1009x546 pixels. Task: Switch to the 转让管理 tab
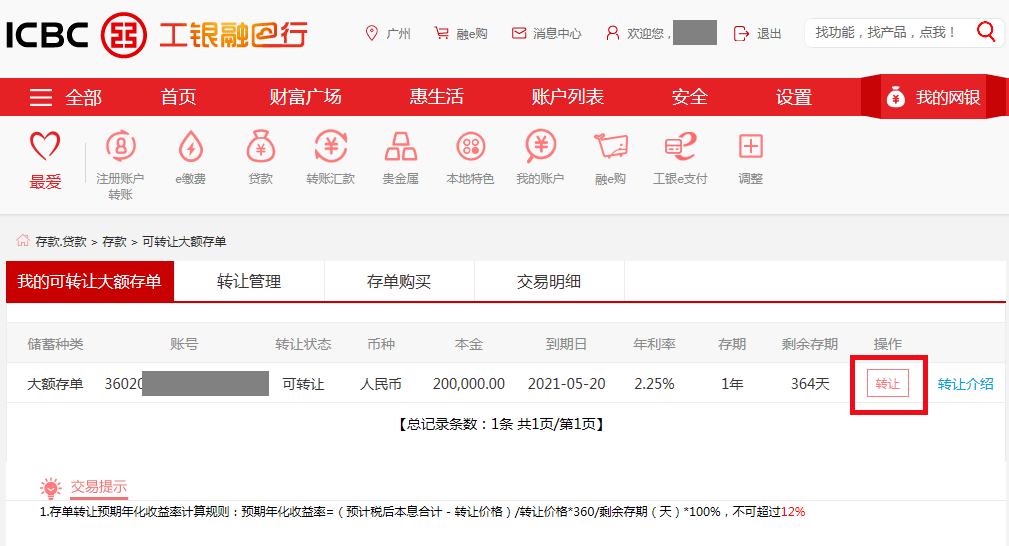click(x=249, y=281)
